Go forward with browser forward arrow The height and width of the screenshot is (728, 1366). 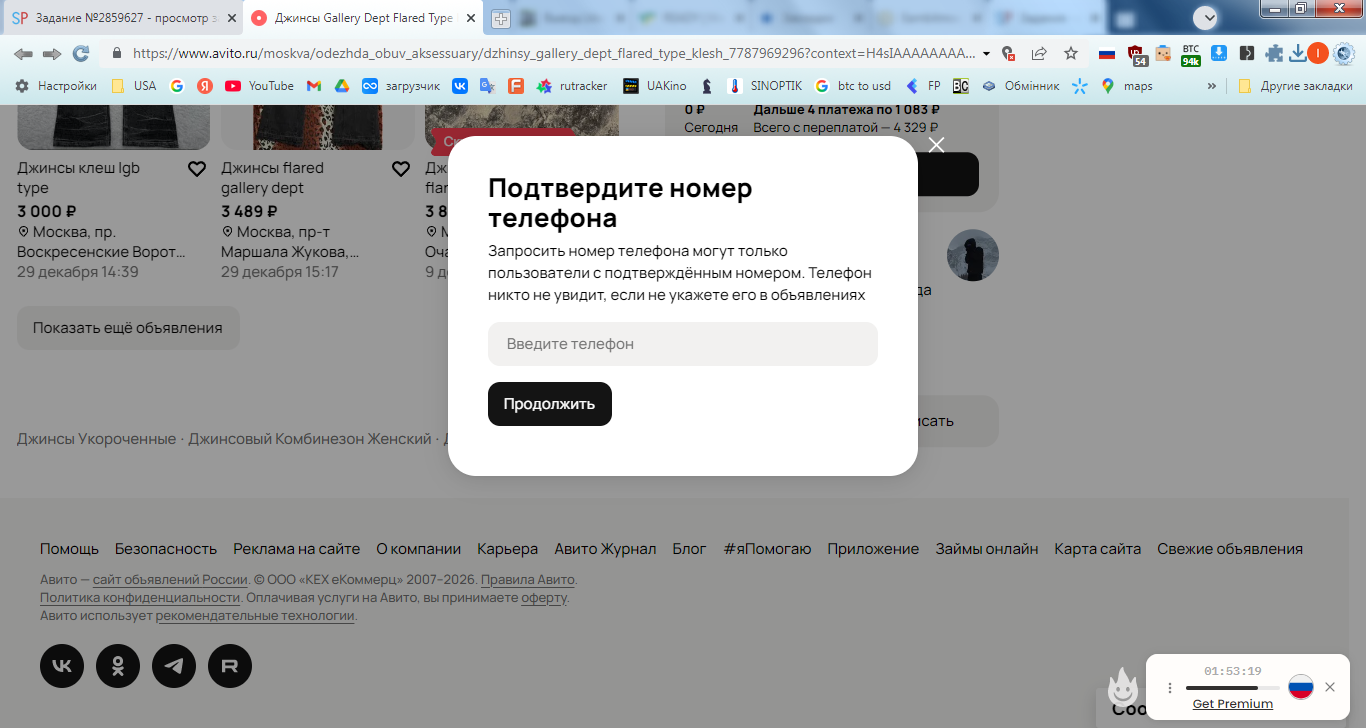coord(52,54)
